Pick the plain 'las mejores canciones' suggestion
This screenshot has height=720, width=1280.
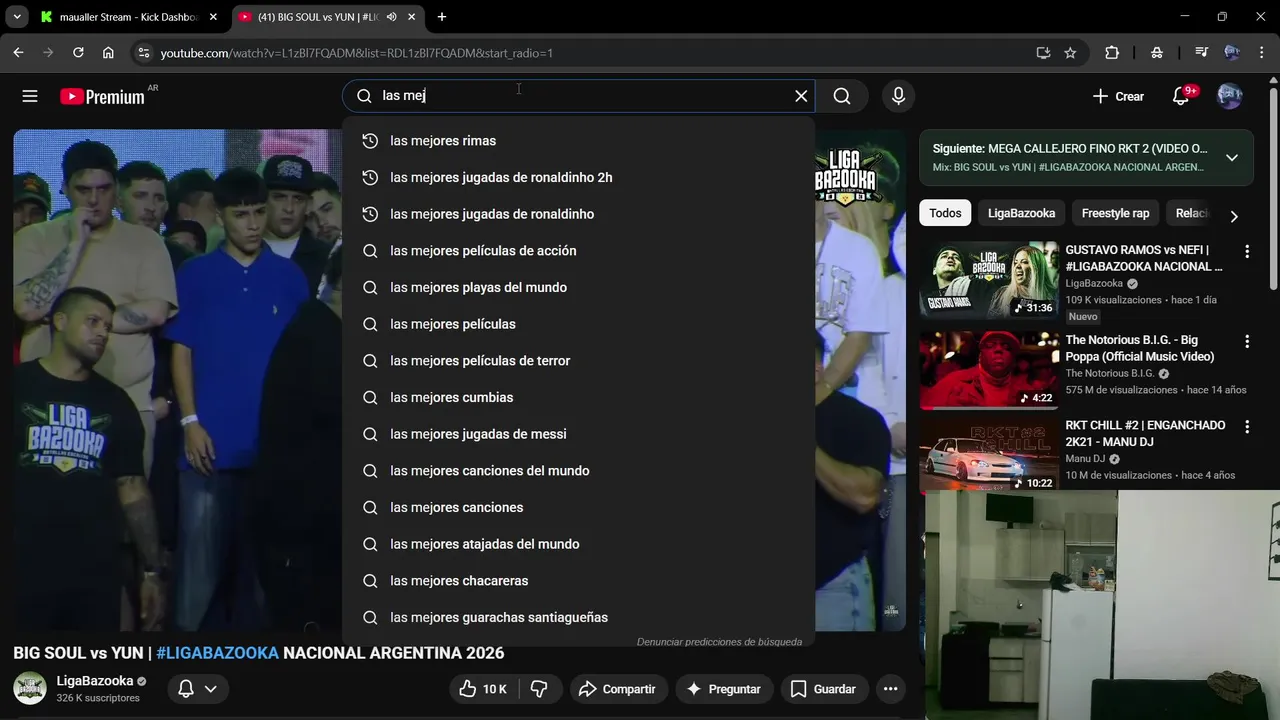578,507
